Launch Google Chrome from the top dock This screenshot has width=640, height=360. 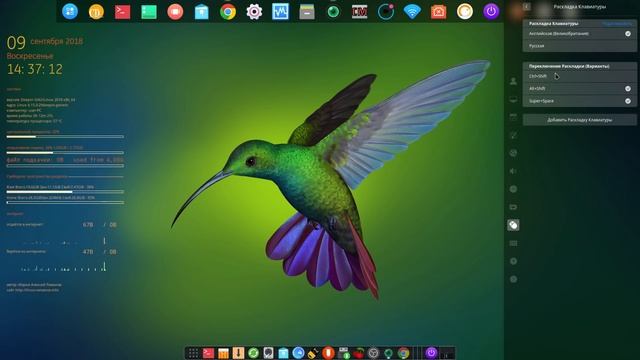coord(228,12)
